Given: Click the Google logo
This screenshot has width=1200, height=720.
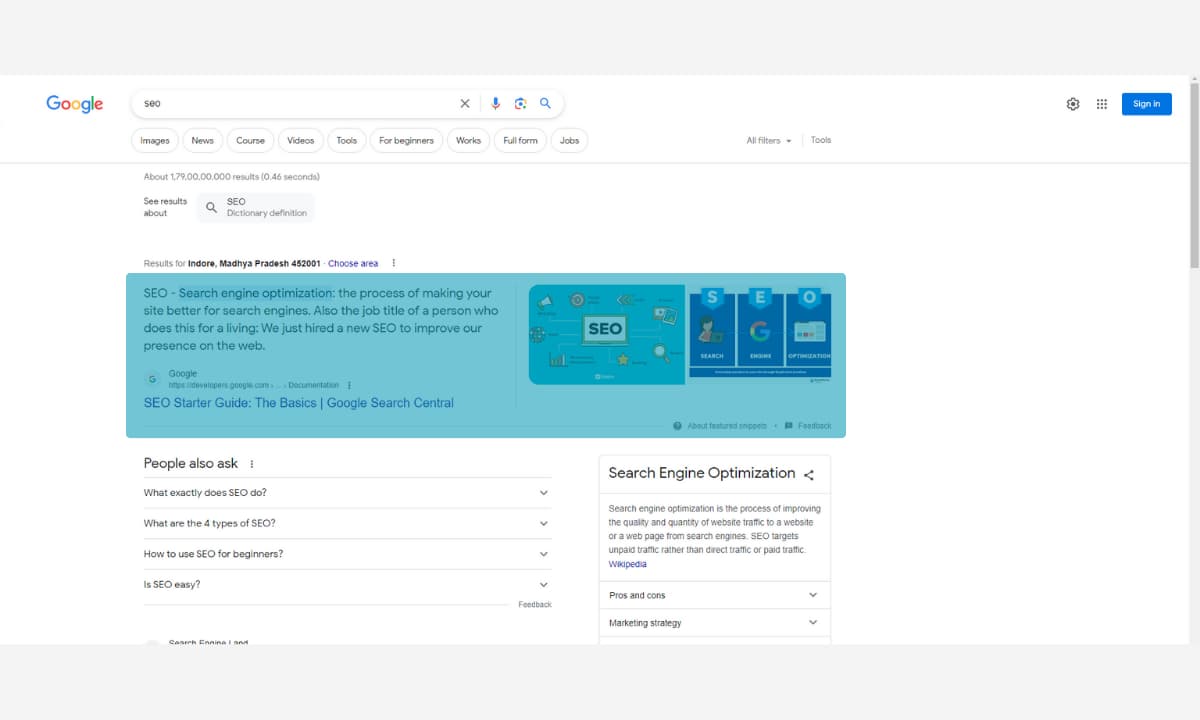Looking at the screenshot, I should 75,104.
